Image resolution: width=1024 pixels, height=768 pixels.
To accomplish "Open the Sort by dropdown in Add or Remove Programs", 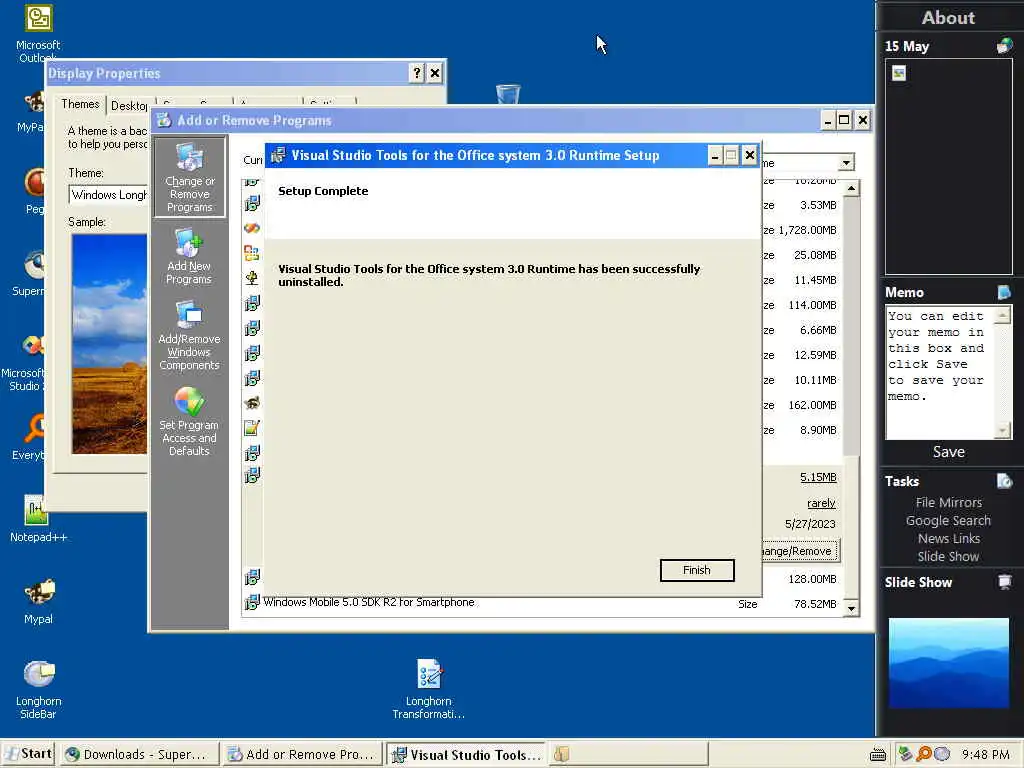I will tap(846, 163).
